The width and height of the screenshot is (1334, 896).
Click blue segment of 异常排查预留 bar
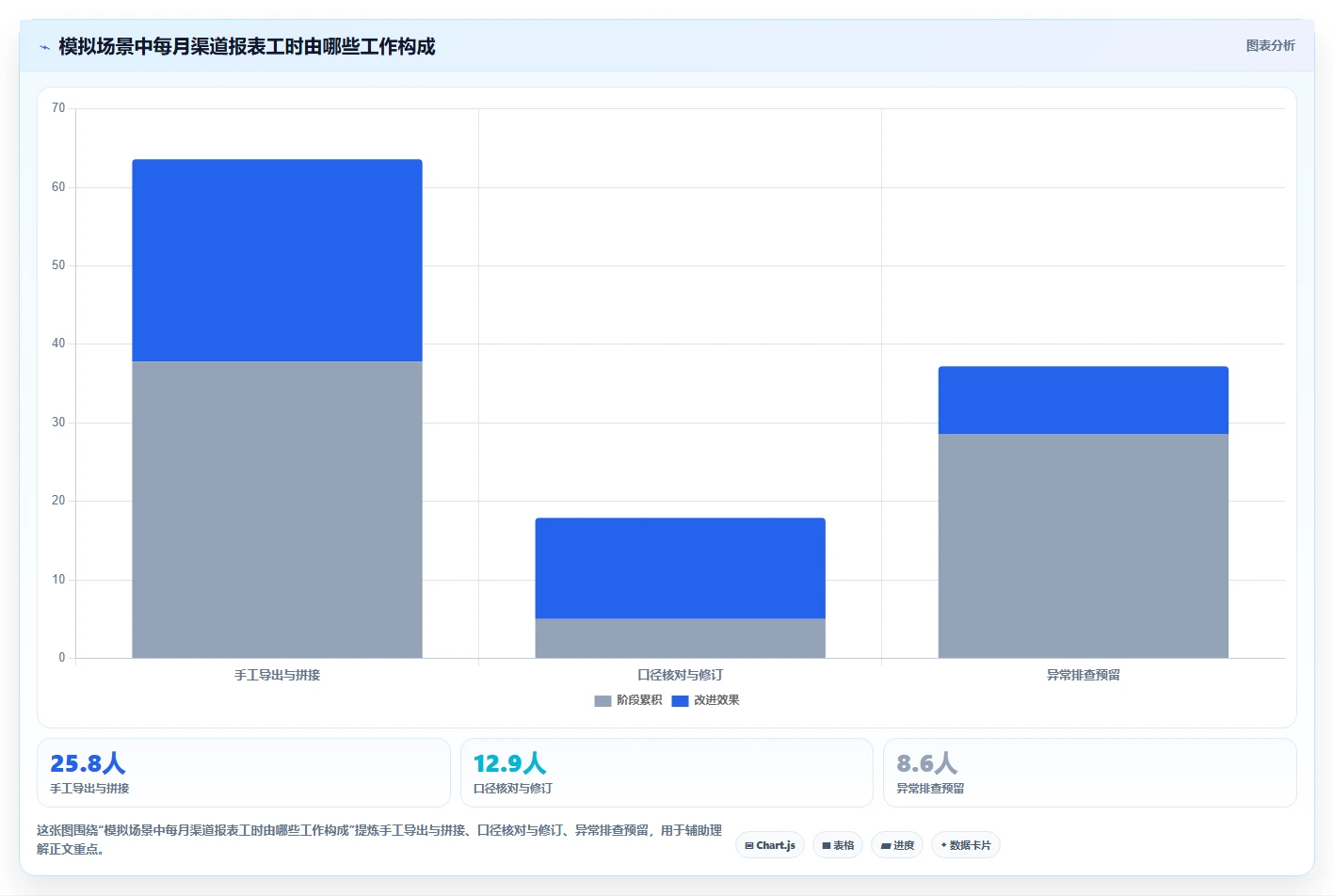[x=1083, y=400]
